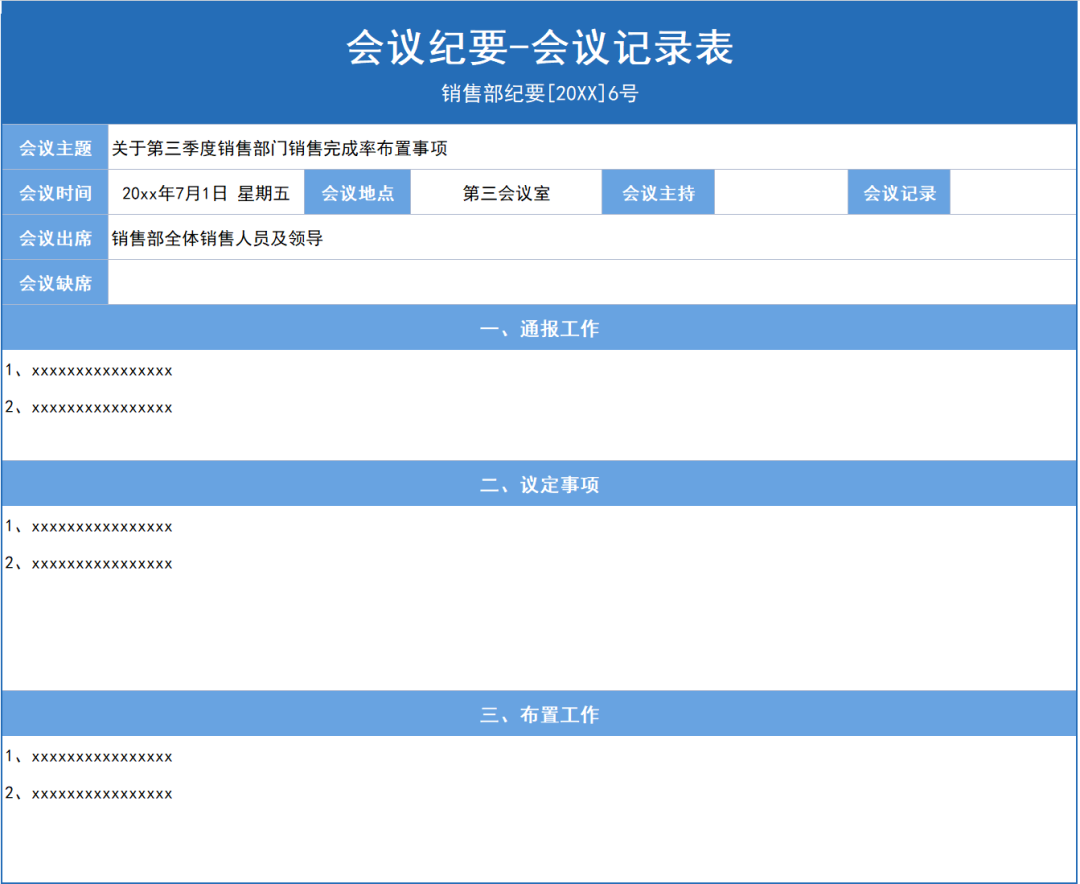This screenshot has height=884, width=1080.
Task: Click item 1 under 通报工作
Action: click(x=88, y=371)
